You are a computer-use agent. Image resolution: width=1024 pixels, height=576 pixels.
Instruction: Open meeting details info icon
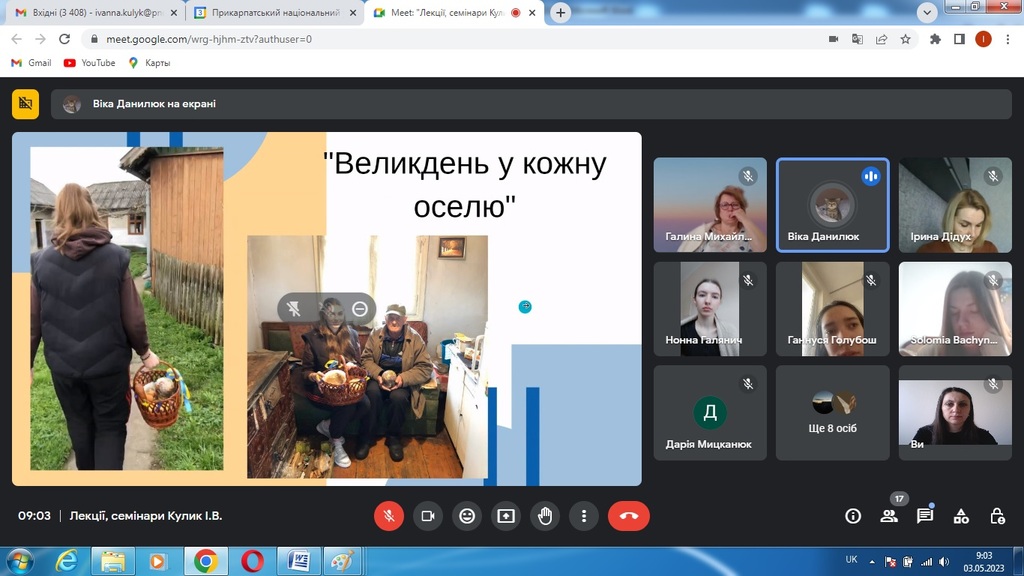click(853, 516)
